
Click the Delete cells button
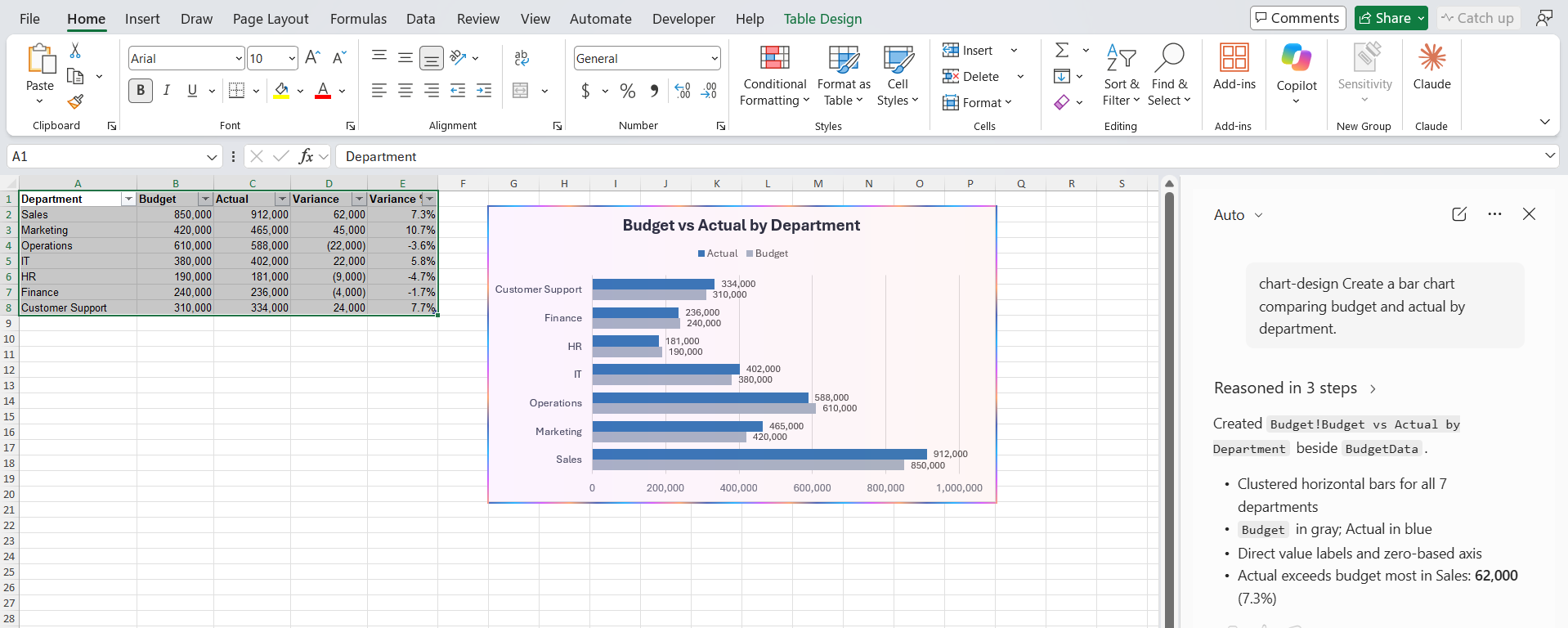[971, 76]
